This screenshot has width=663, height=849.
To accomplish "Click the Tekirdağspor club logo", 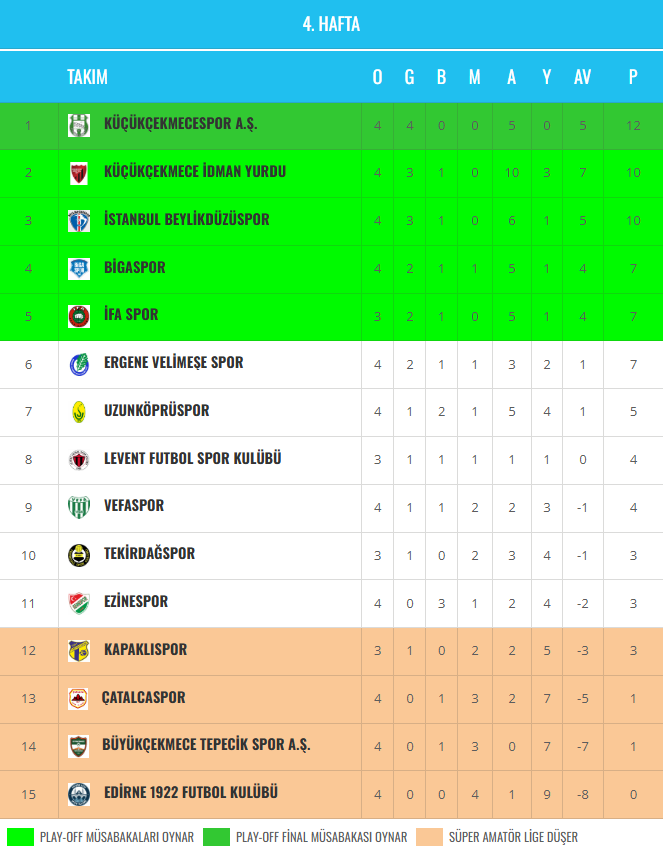I will [x=79, y=555].
